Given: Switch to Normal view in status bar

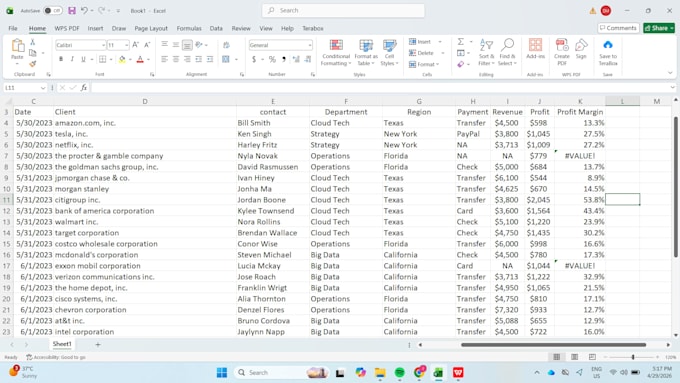Looking at the screenshot, I should (x=556, y=357).
